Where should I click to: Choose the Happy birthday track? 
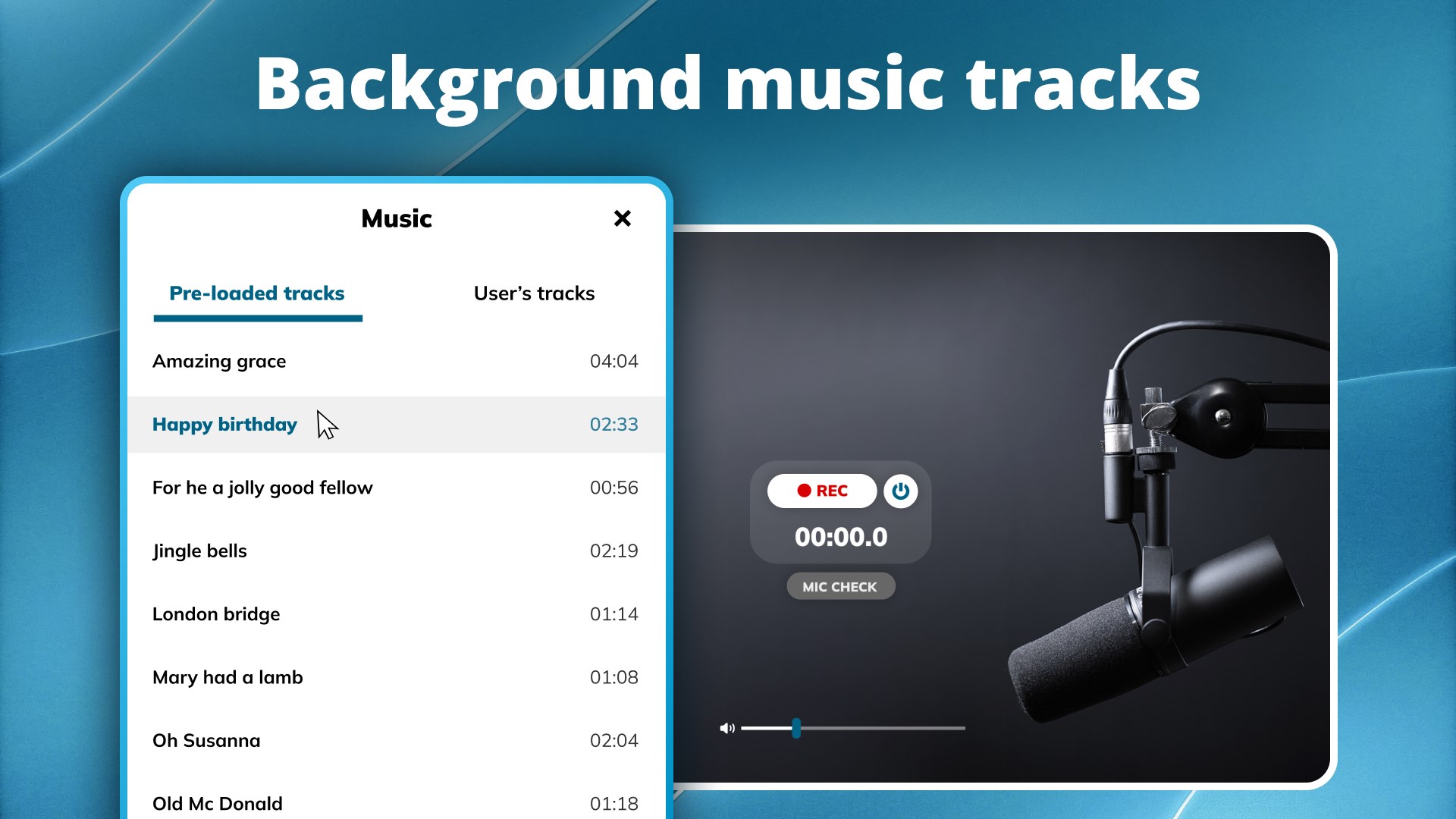click(x=225, y=425)
